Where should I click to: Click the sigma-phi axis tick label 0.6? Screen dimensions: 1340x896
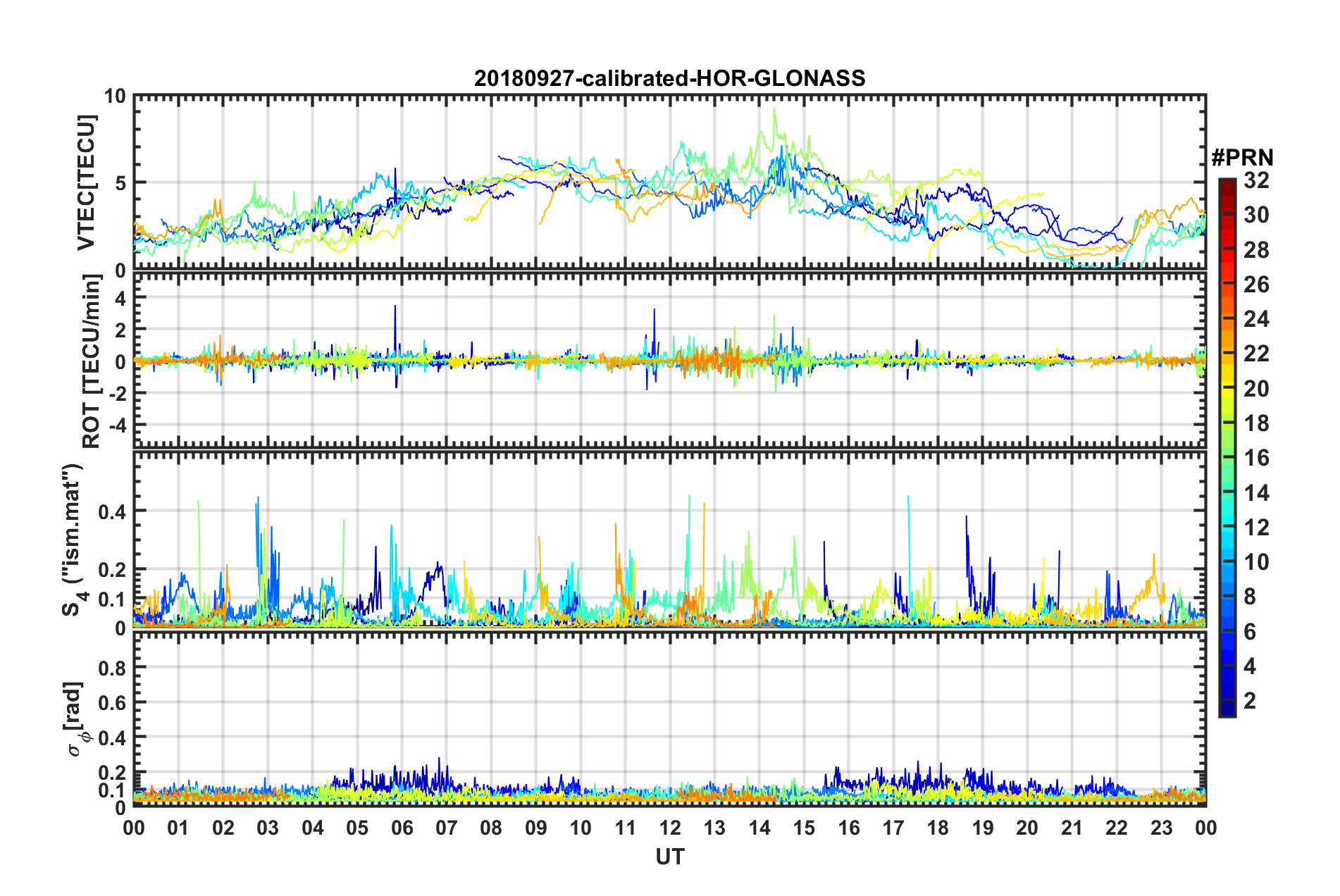click(x=112, y=702)
